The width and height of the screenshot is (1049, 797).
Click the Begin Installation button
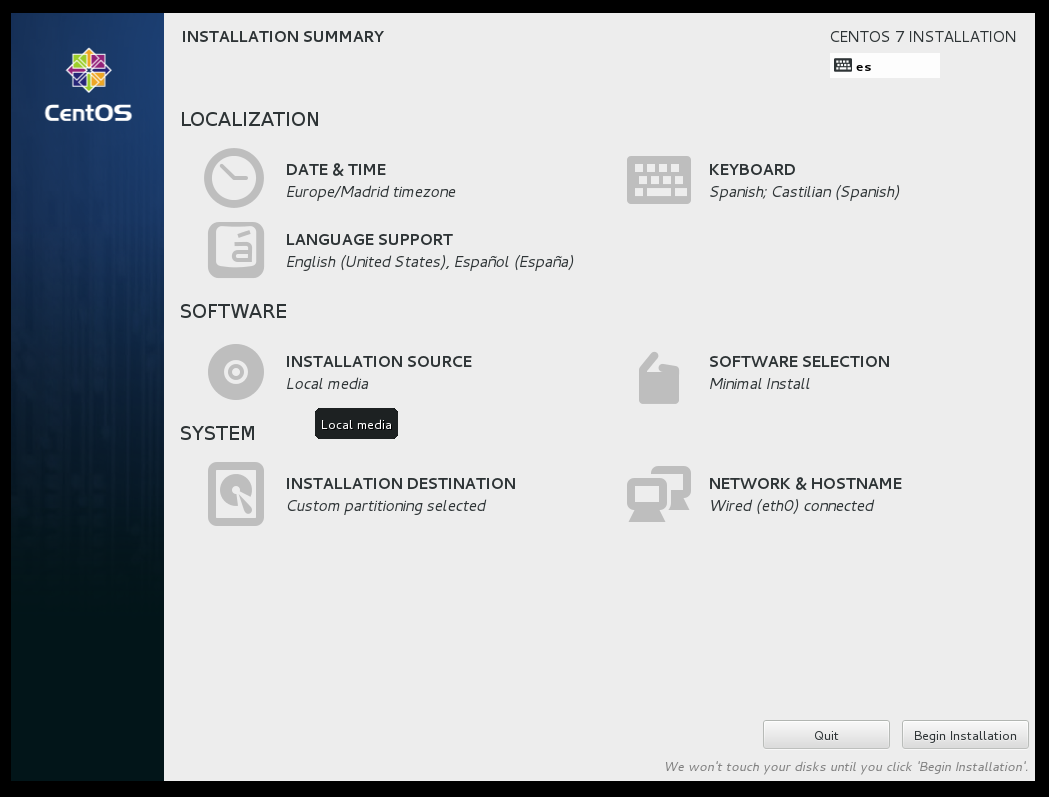965,735
